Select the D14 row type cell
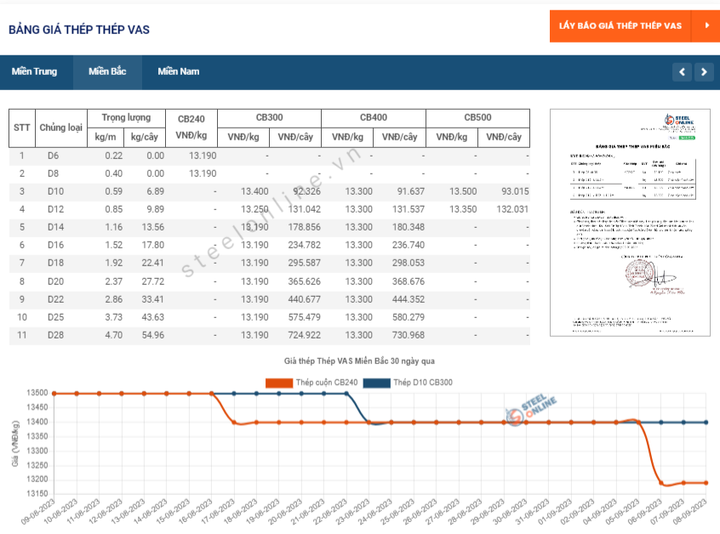The image size is (720, 534). pyautogui.click(x=56, y=227)
